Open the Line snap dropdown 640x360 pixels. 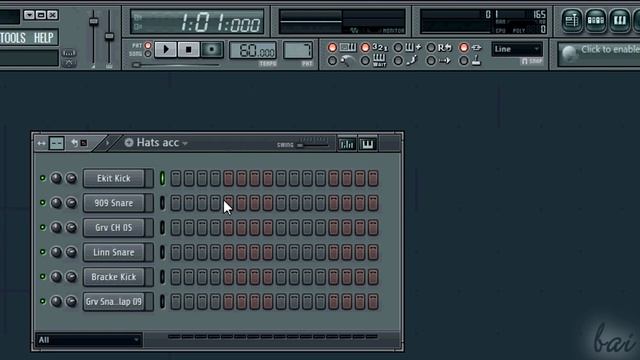[x=517, y=49]
